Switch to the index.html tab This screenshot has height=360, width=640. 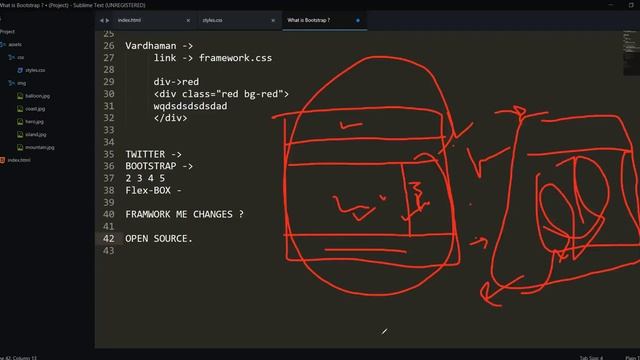click(x=129, y=20)
